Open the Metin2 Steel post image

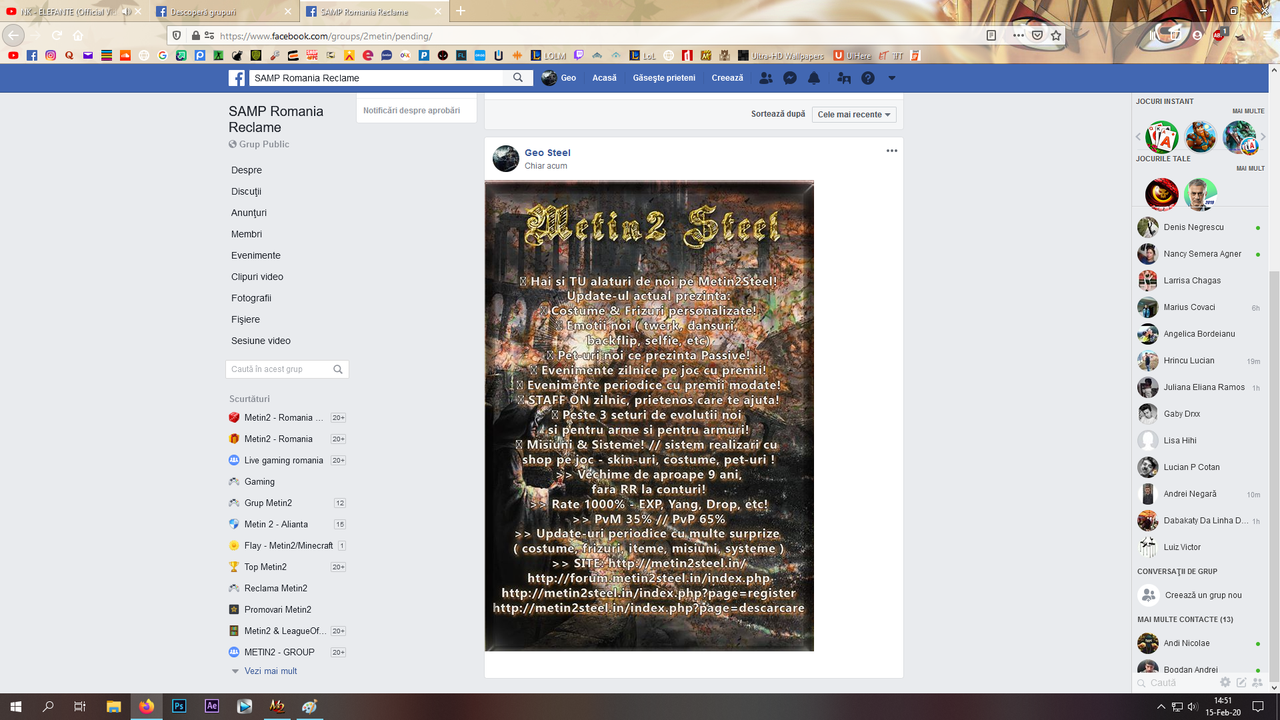click(x=649, y=416)
